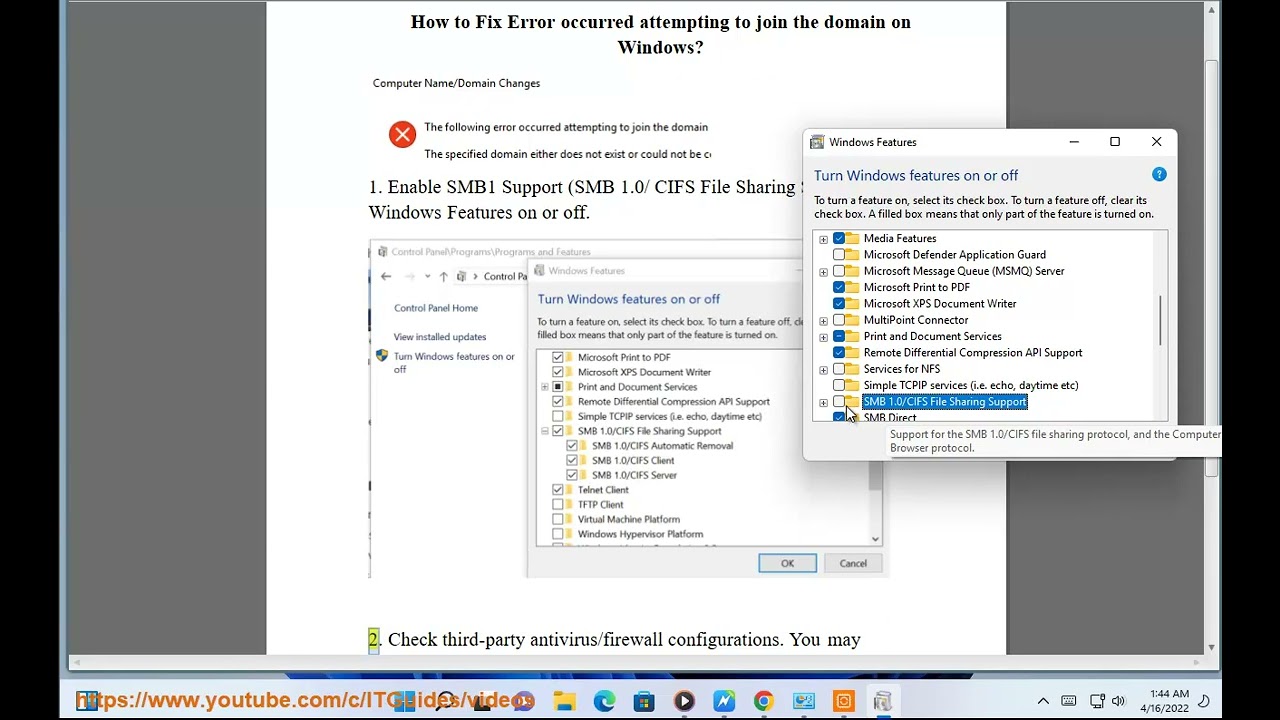The width and height of the screenshot is (1280, 720).
Task: Open the blue lightning-bolt taskbar app
Action: point(724,702)
